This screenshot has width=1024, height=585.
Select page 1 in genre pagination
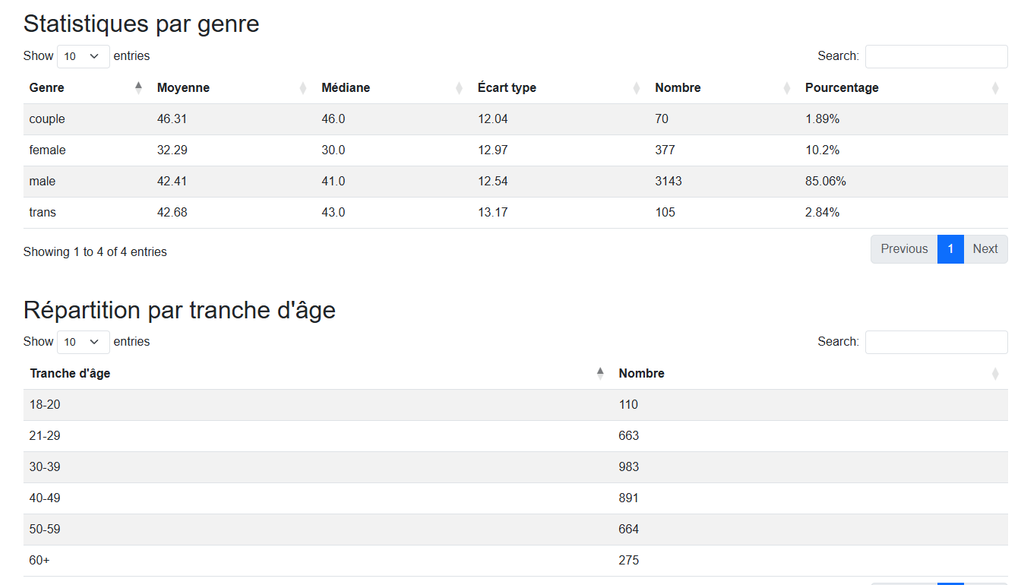(950, 249)
